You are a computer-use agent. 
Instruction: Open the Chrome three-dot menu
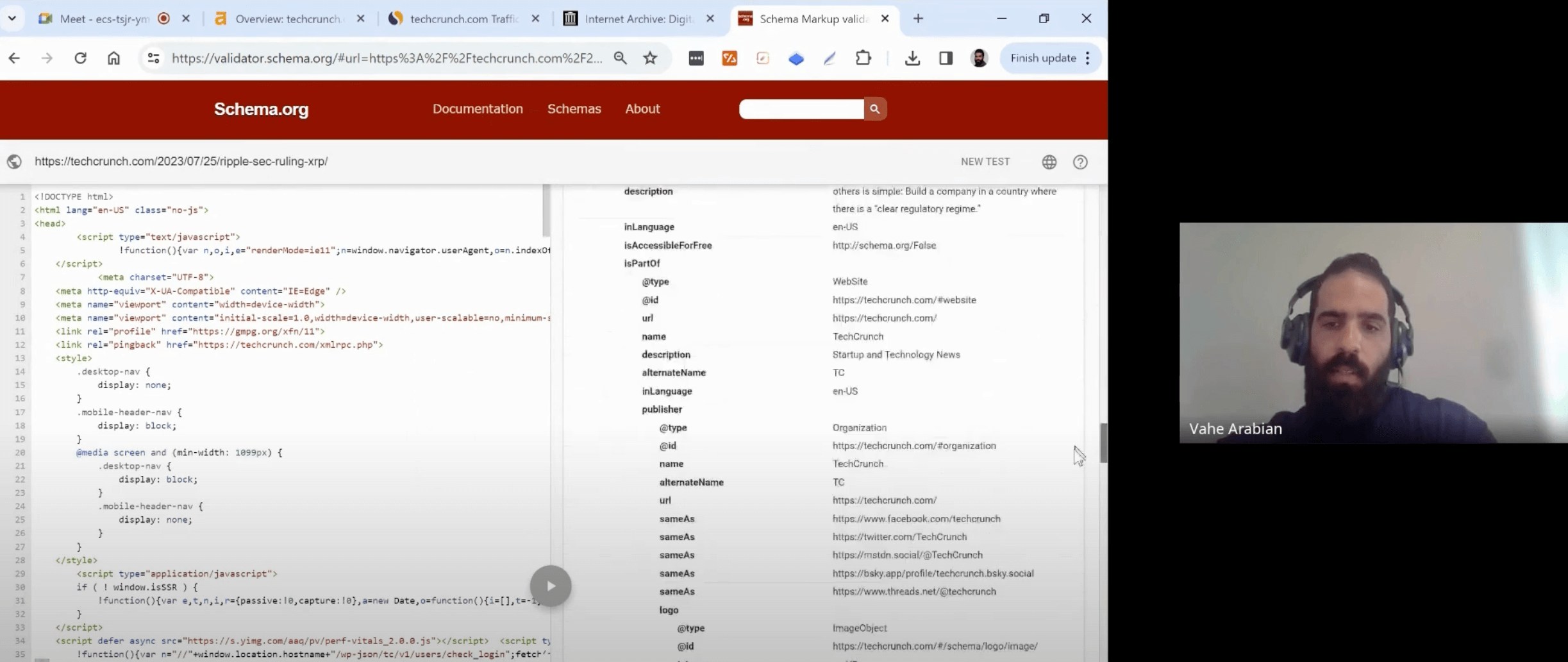[1088, 58]
